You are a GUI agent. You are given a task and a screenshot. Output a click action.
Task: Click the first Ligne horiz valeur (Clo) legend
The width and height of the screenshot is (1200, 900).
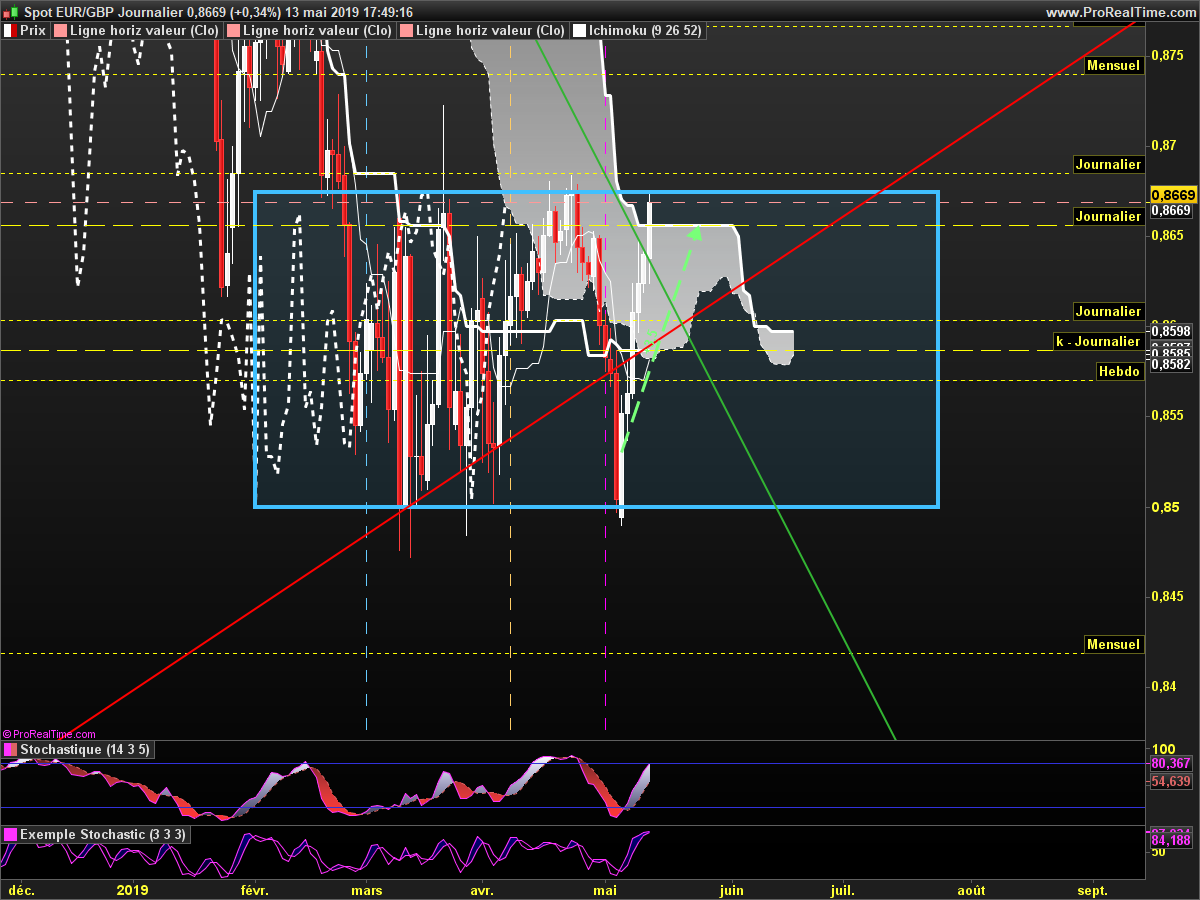138,31
